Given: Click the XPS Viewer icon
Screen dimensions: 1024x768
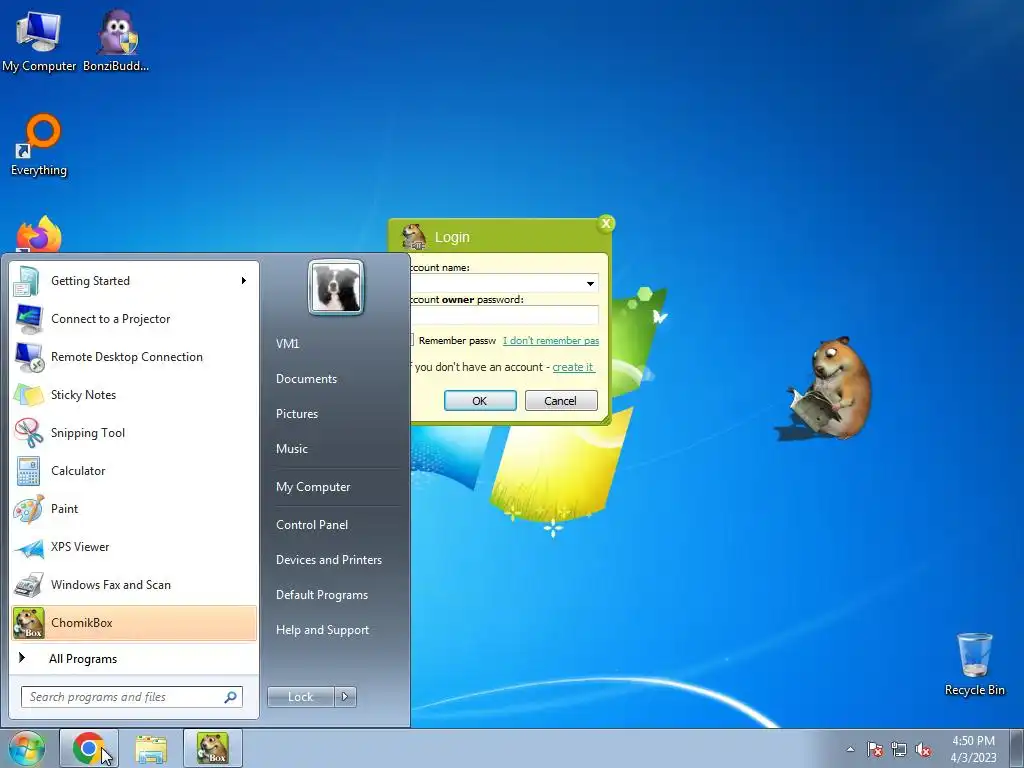Looking at the screenshot, I should [28, 547].
